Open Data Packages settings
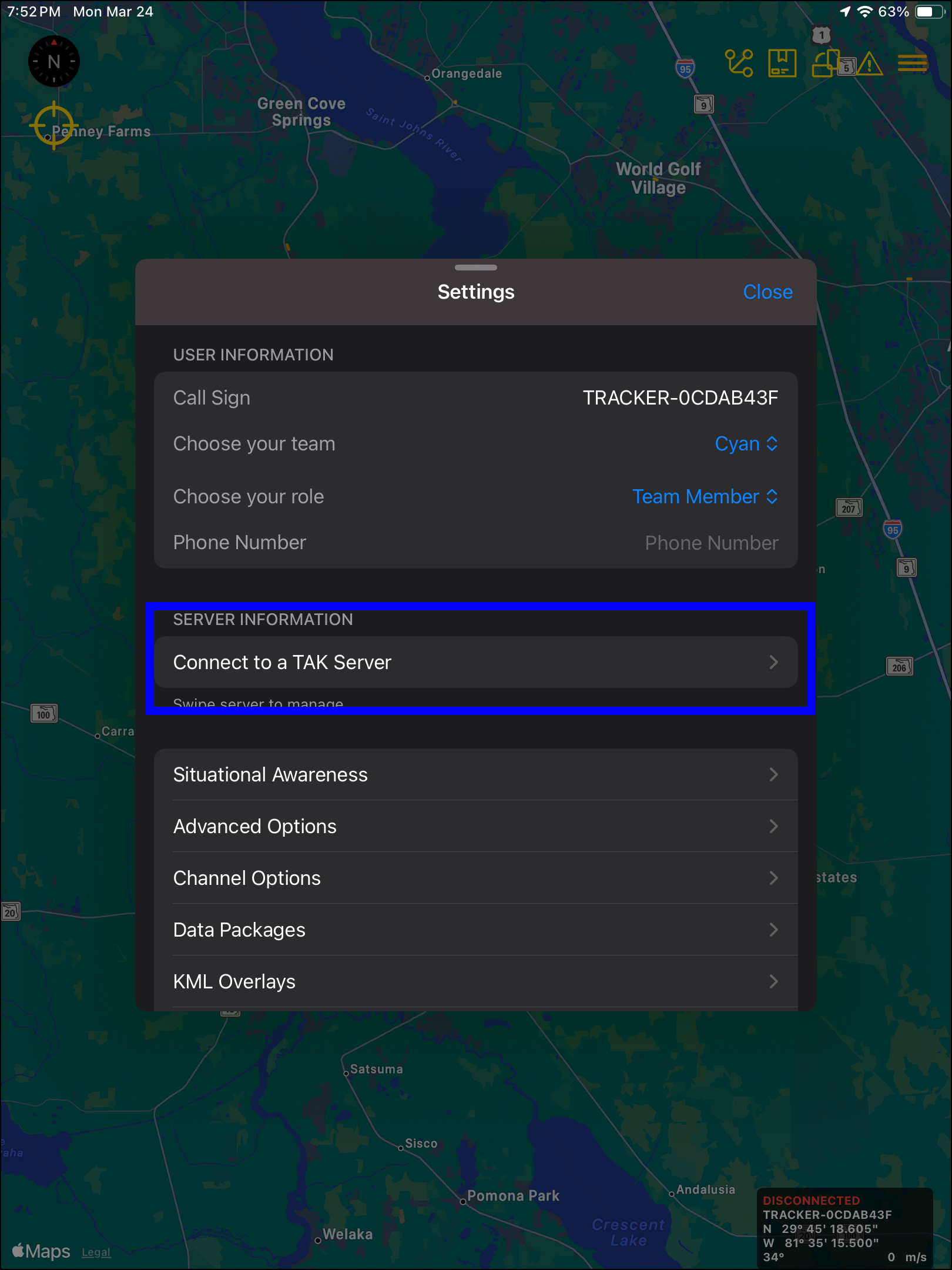The width and height of the screenshot is (952, 1270). [x=475, y=930]
